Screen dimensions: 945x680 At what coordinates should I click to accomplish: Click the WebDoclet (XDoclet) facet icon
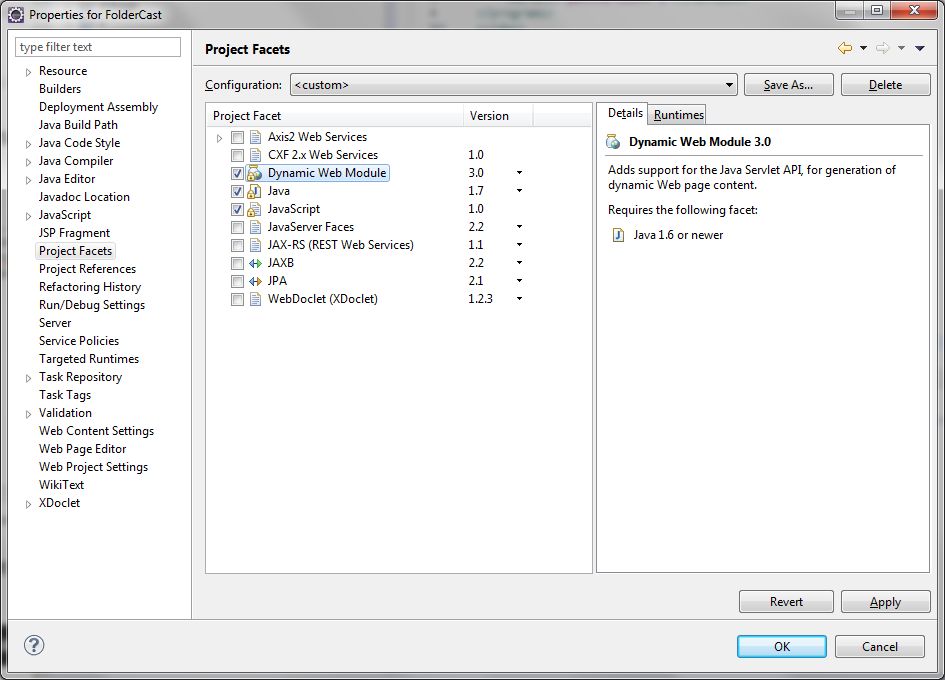coord(256,299)
